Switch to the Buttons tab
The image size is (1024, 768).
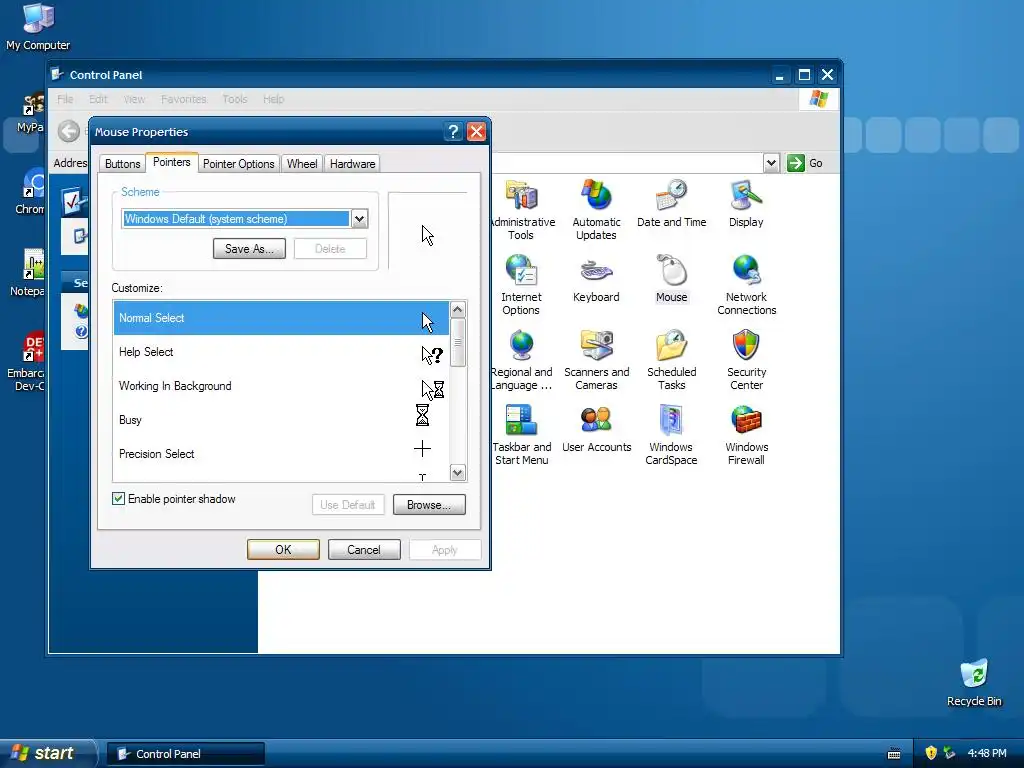(122, 163)
